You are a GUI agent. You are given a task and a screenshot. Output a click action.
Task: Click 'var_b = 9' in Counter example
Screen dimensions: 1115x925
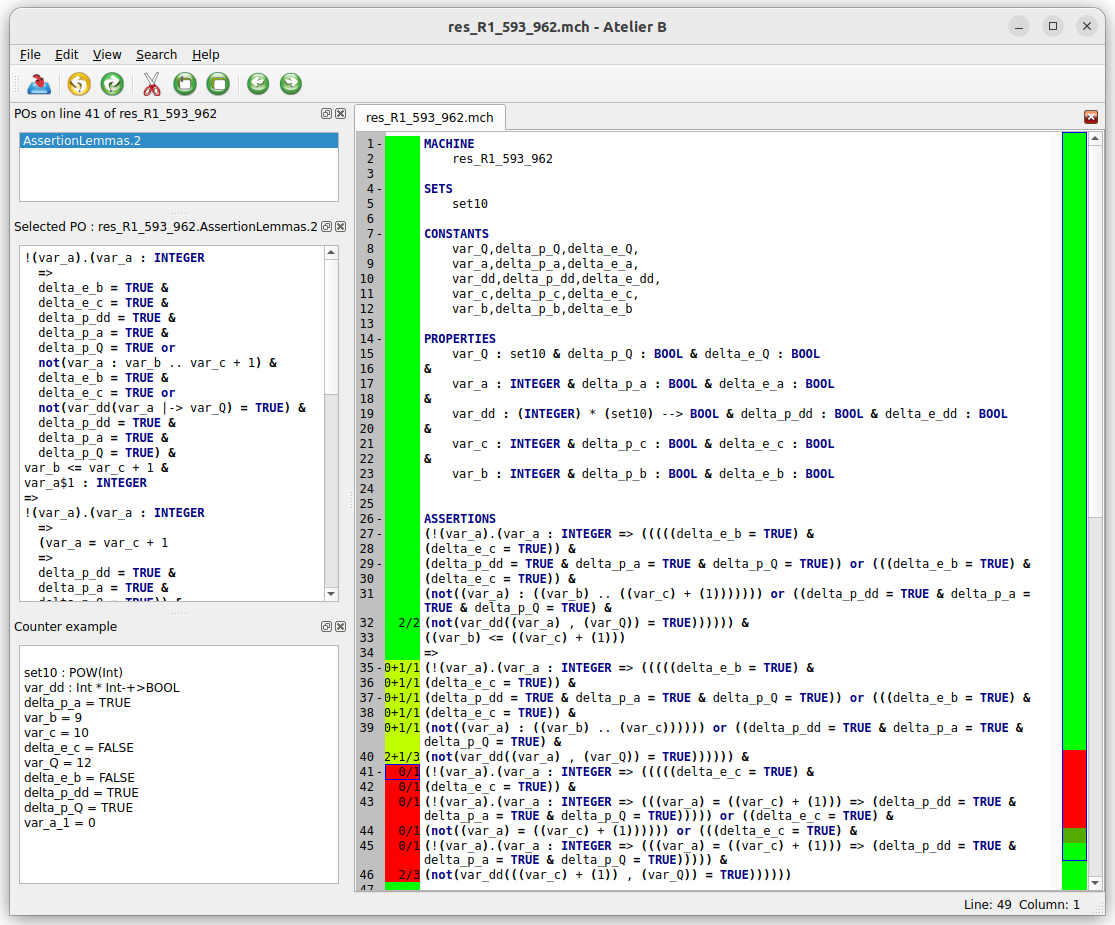click(53, 718)
